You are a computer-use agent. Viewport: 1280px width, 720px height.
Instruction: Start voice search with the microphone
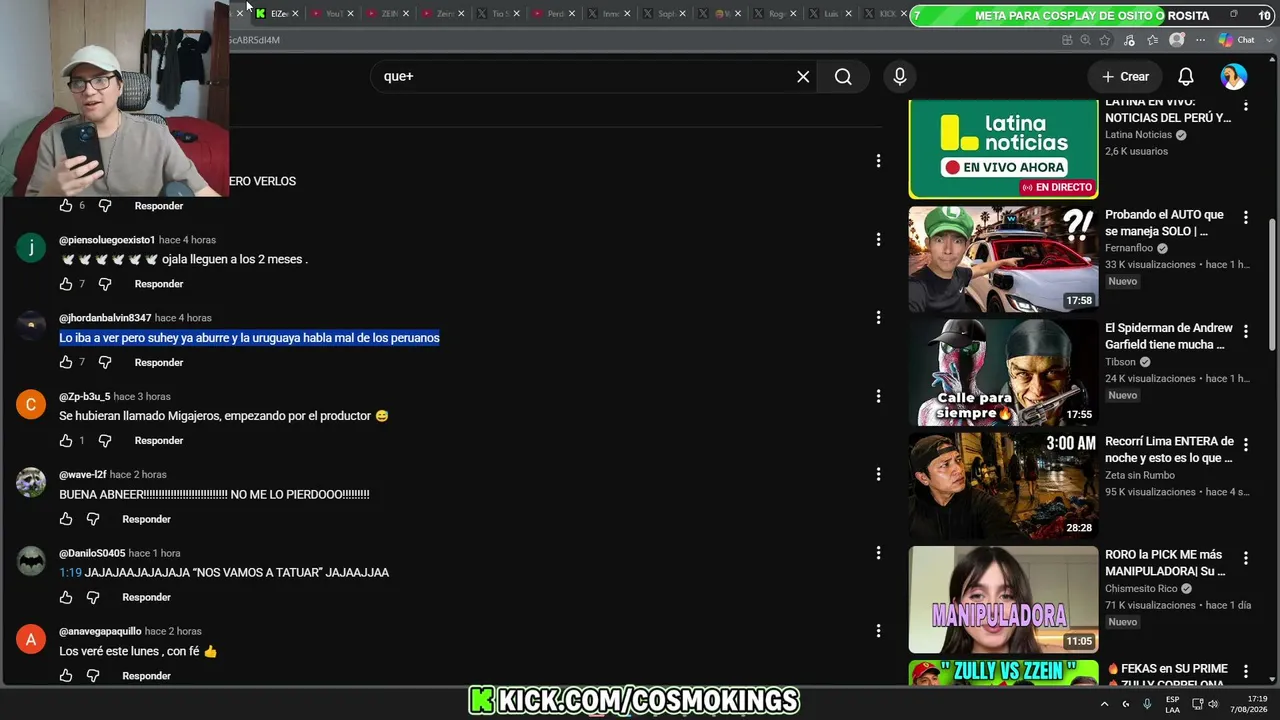tap(900, 77)
